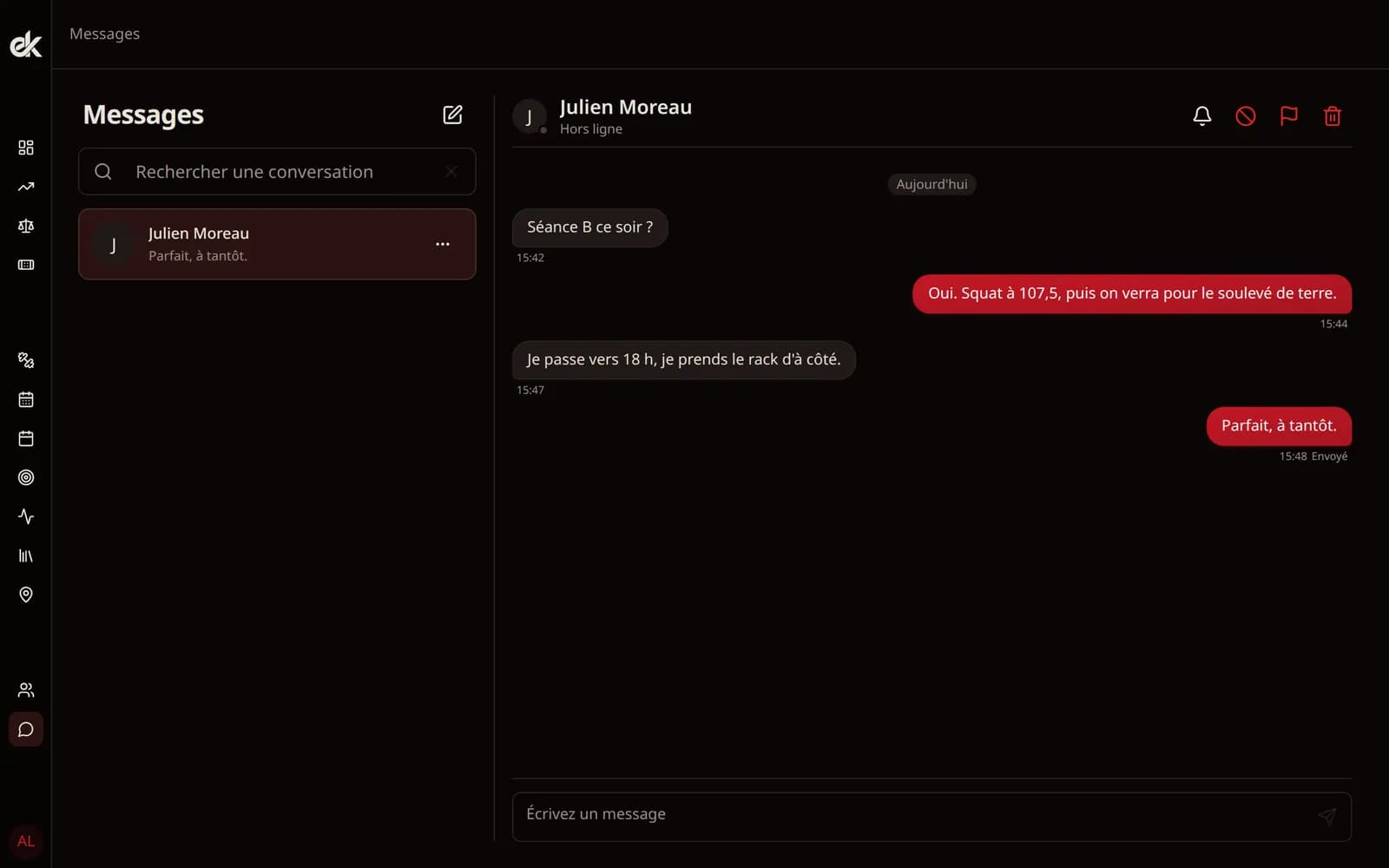Viewport: 1389px width, 868px height.
Task: Click the 'Squat à 107,5' message bubble
Action: coord(1132,294)
